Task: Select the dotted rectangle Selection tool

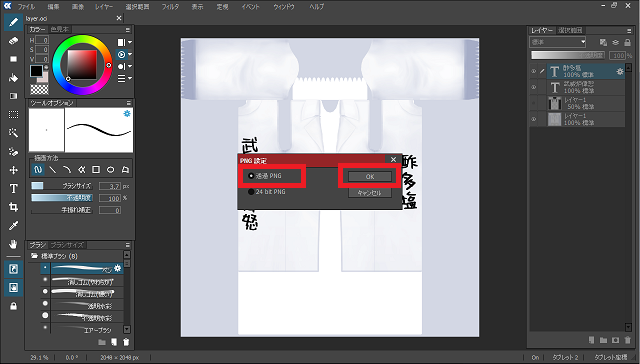Action: [13, 115]
